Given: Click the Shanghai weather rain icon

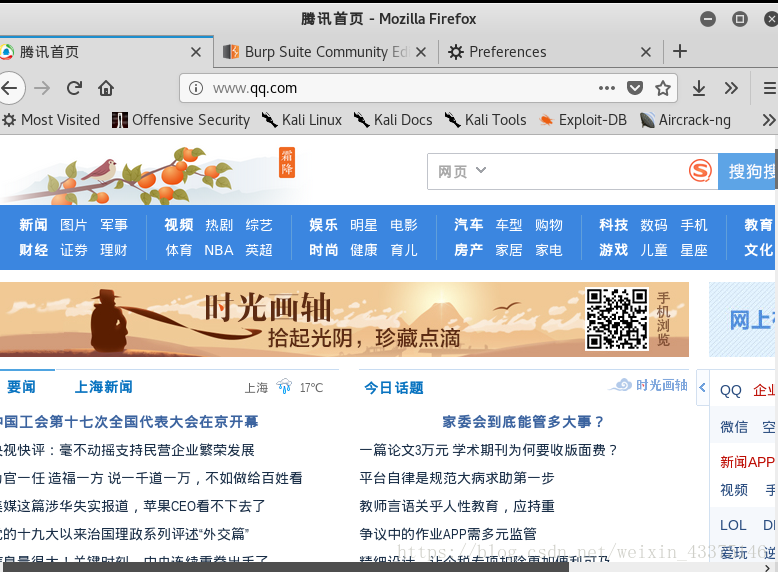Looking at the screenshot, I should 284,386.
